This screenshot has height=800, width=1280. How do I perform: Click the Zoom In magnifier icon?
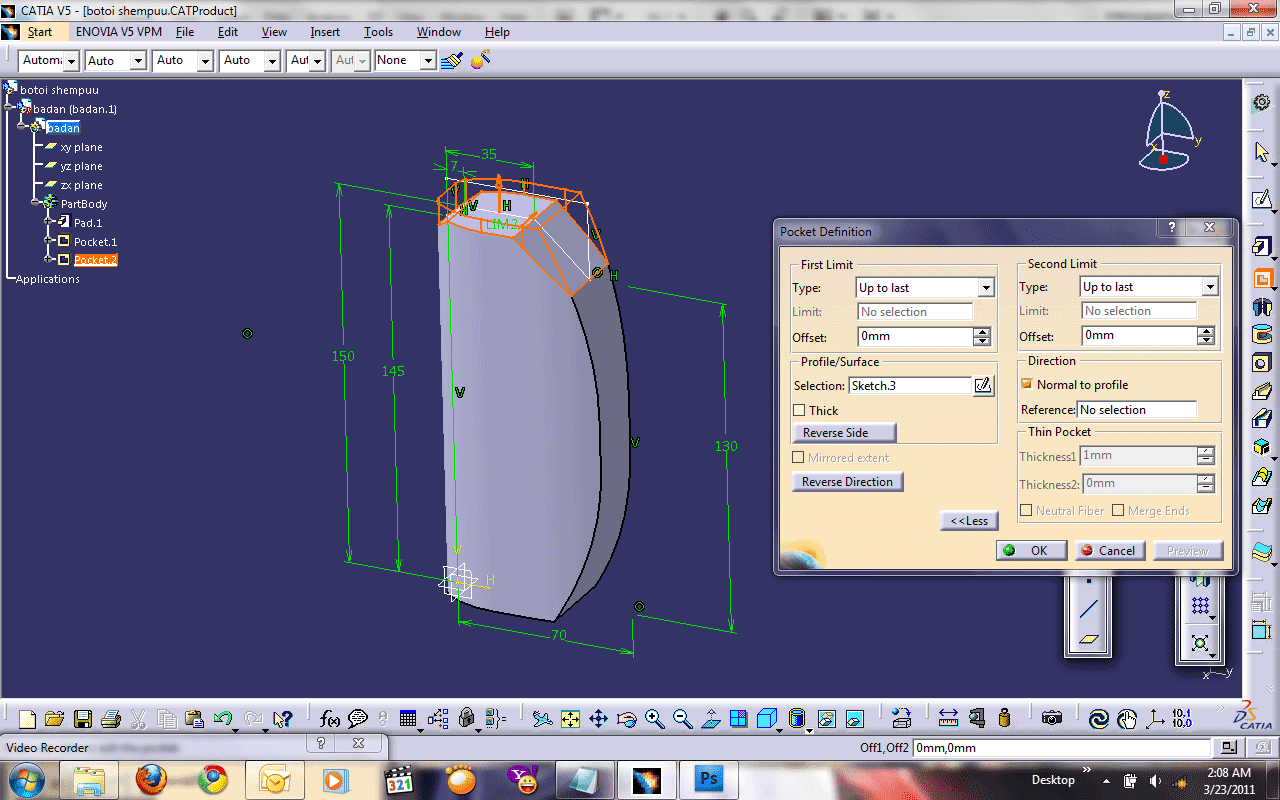[x=653, y=718]
